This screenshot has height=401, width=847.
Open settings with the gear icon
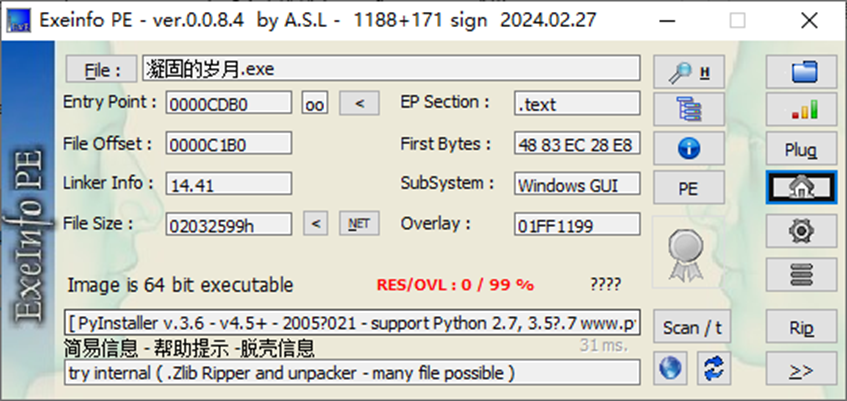click(802, 229)
